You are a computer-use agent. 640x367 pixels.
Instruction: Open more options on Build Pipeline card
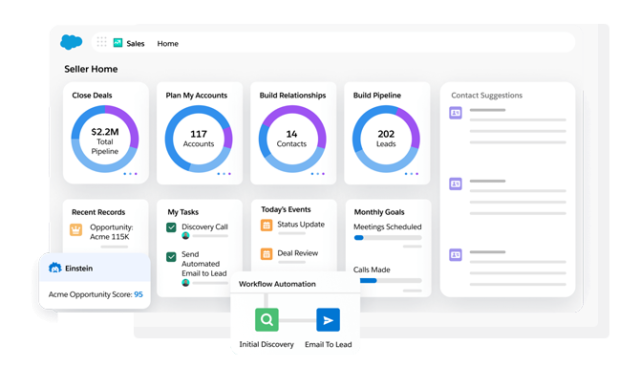click(x=411, y=174)
